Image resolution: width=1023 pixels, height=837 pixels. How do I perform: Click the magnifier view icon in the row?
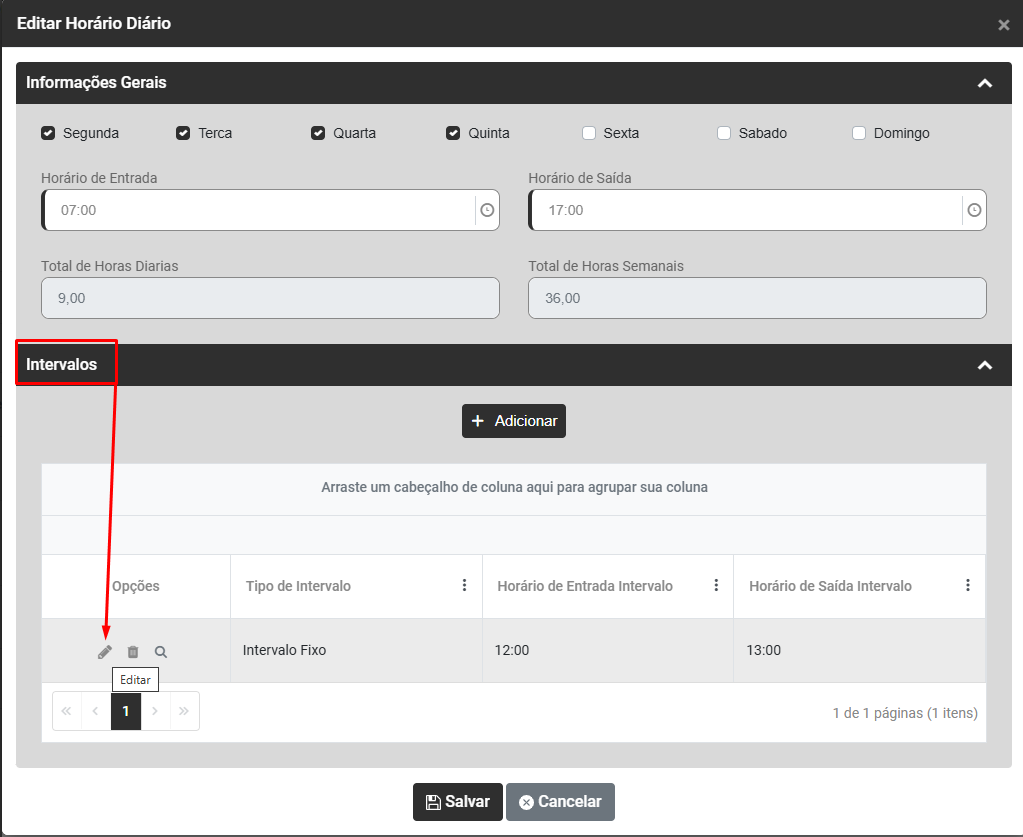pyautogui.click(x=161, y=652)
